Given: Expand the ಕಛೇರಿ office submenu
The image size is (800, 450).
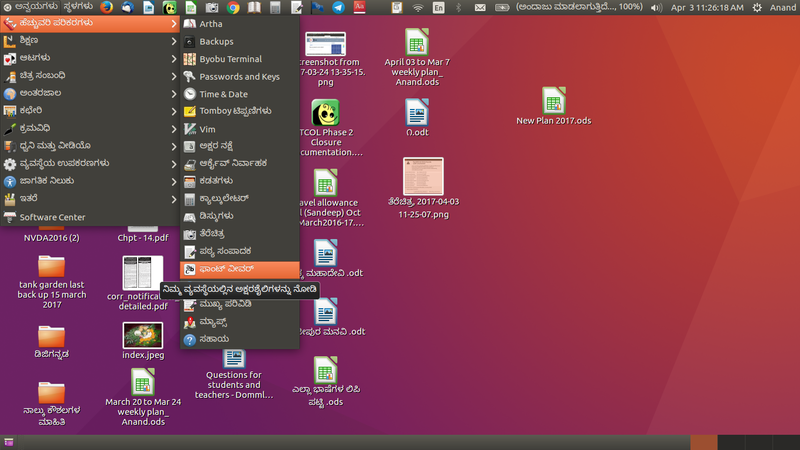Looking at the screenshot, I should [x=90, y=111].
